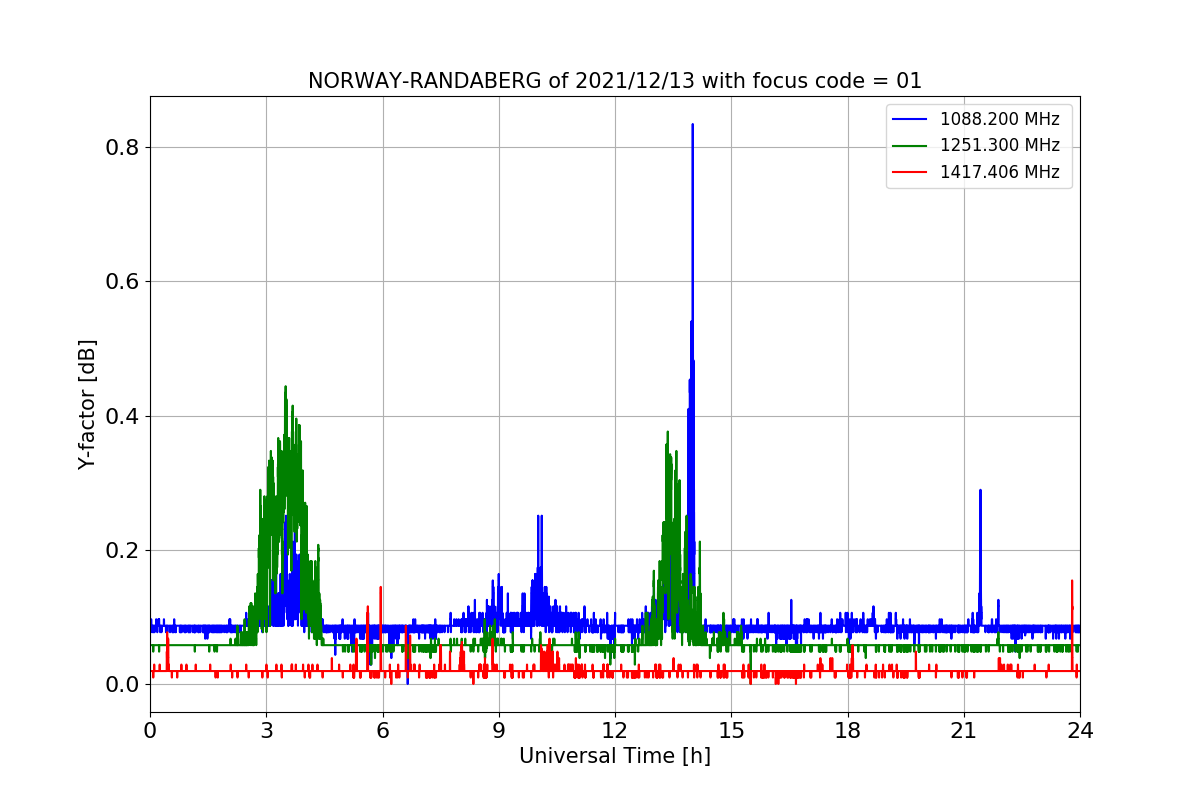Click the 0.6 y-axis tick label
Image resolution: width=1200 pixels, height=800 pixels.
pyautogui.click(x=123, y=281)
